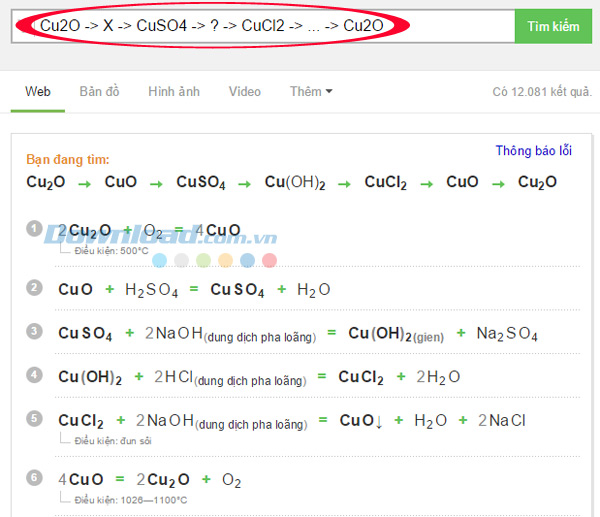Click the 'Bạn đang tìm:' label
The height and width of the screenshot is (517, 600).
coord(68,159)
